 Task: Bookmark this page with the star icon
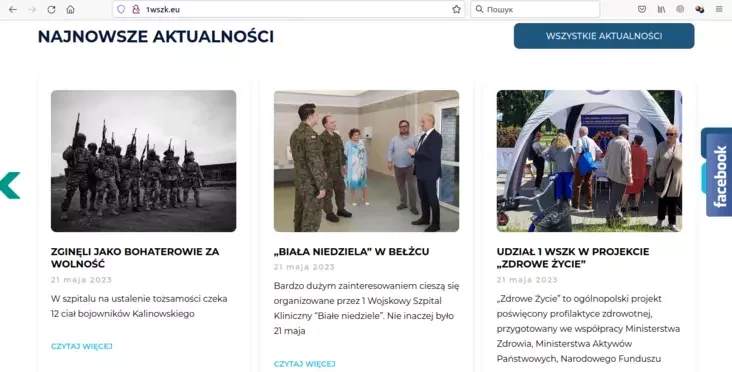pyautogui.click(x=456, y=9)
